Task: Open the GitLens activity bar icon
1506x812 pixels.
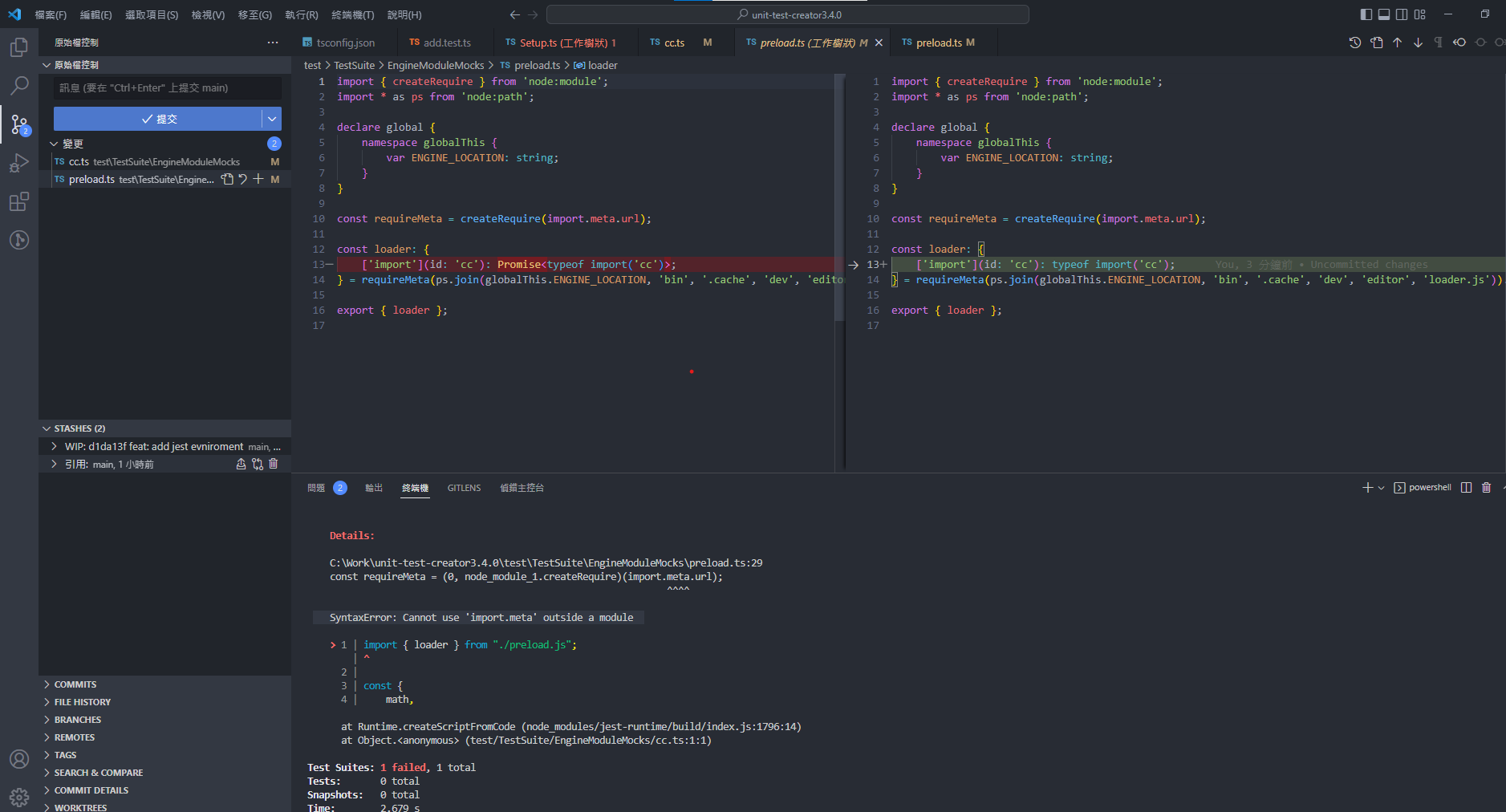Action: (x=19, y=240)
